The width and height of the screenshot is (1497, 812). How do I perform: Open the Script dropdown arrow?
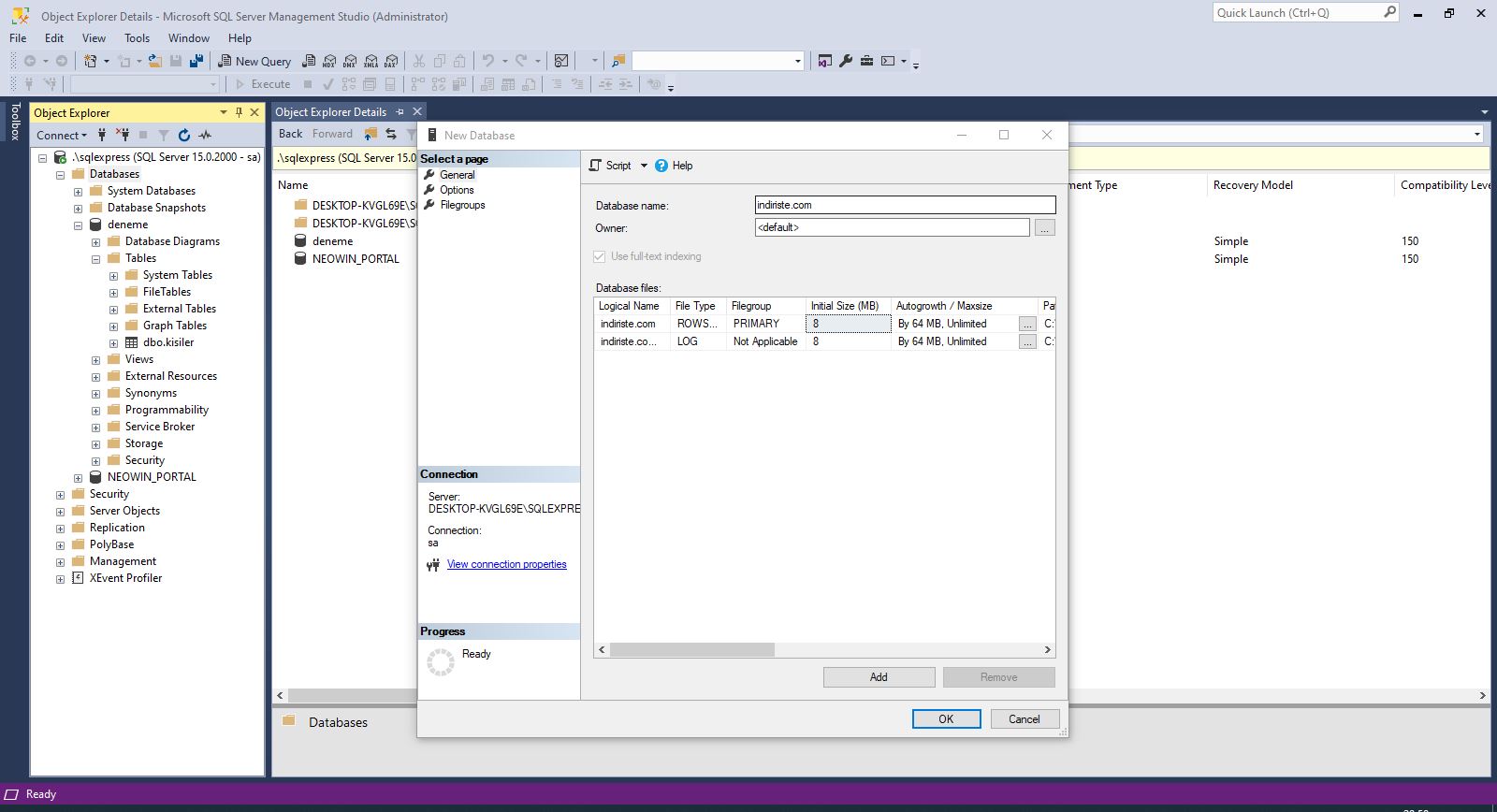click(x=644, y=166)
